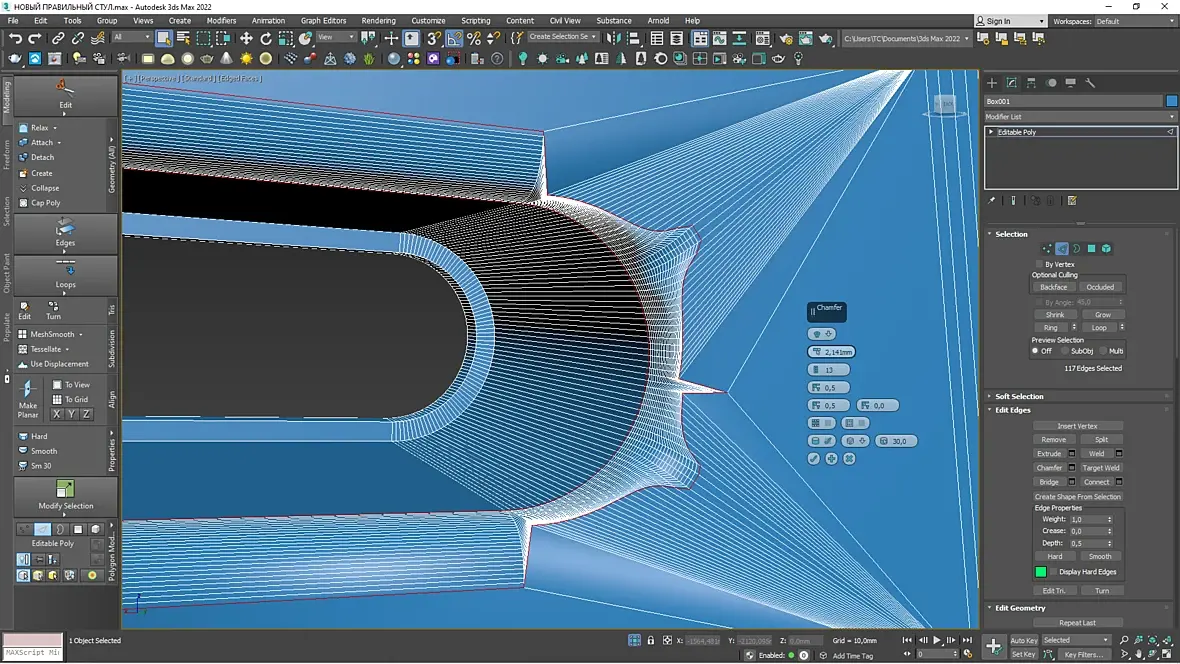Select the Move transform tool
Screen dimensions: 1180x664
pos(246,38)
